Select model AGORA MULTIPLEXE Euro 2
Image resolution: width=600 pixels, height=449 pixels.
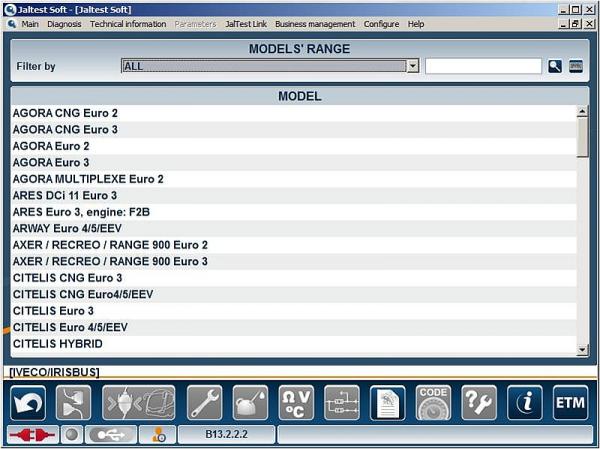tap(294, 179)
